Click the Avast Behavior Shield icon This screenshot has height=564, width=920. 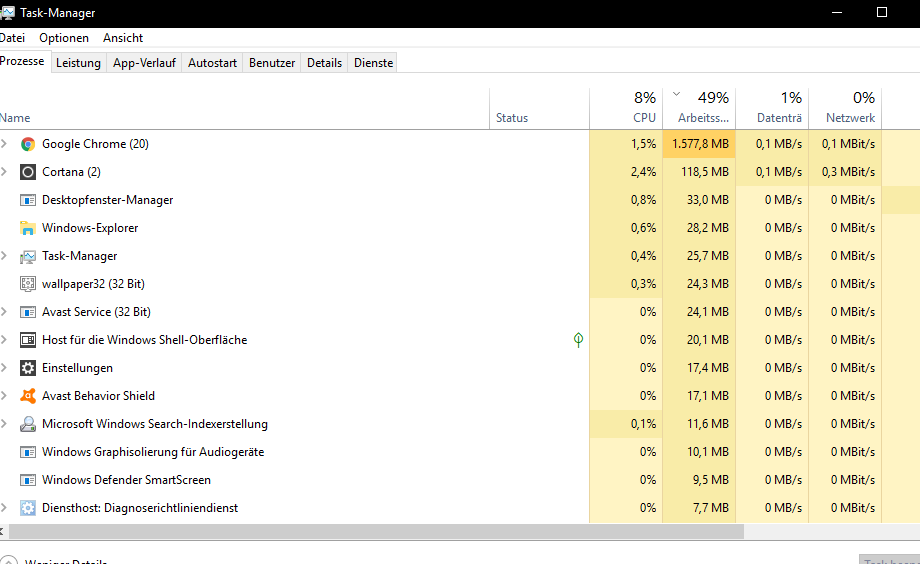[28, 396]
